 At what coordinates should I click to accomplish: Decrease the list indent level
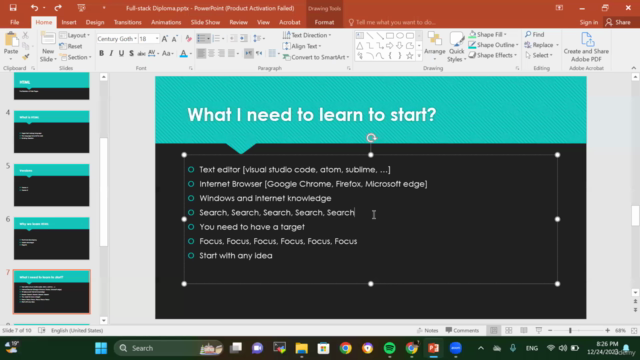233,38
